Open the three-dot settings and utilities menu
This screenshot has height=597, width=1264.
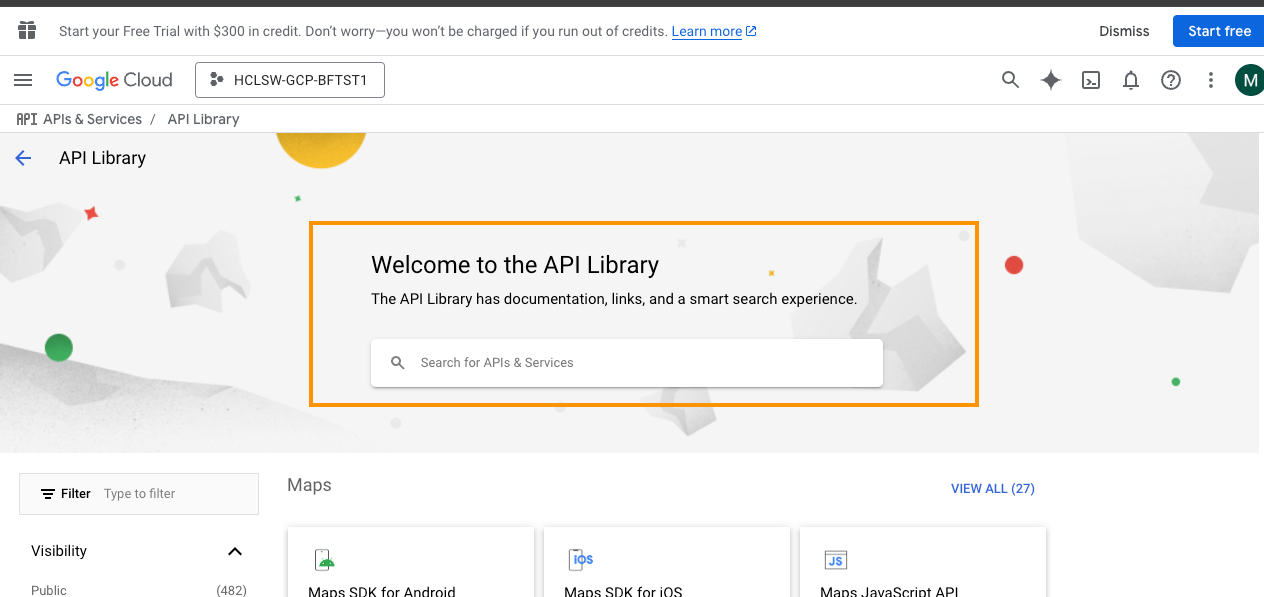click(x=1211, y=80)
